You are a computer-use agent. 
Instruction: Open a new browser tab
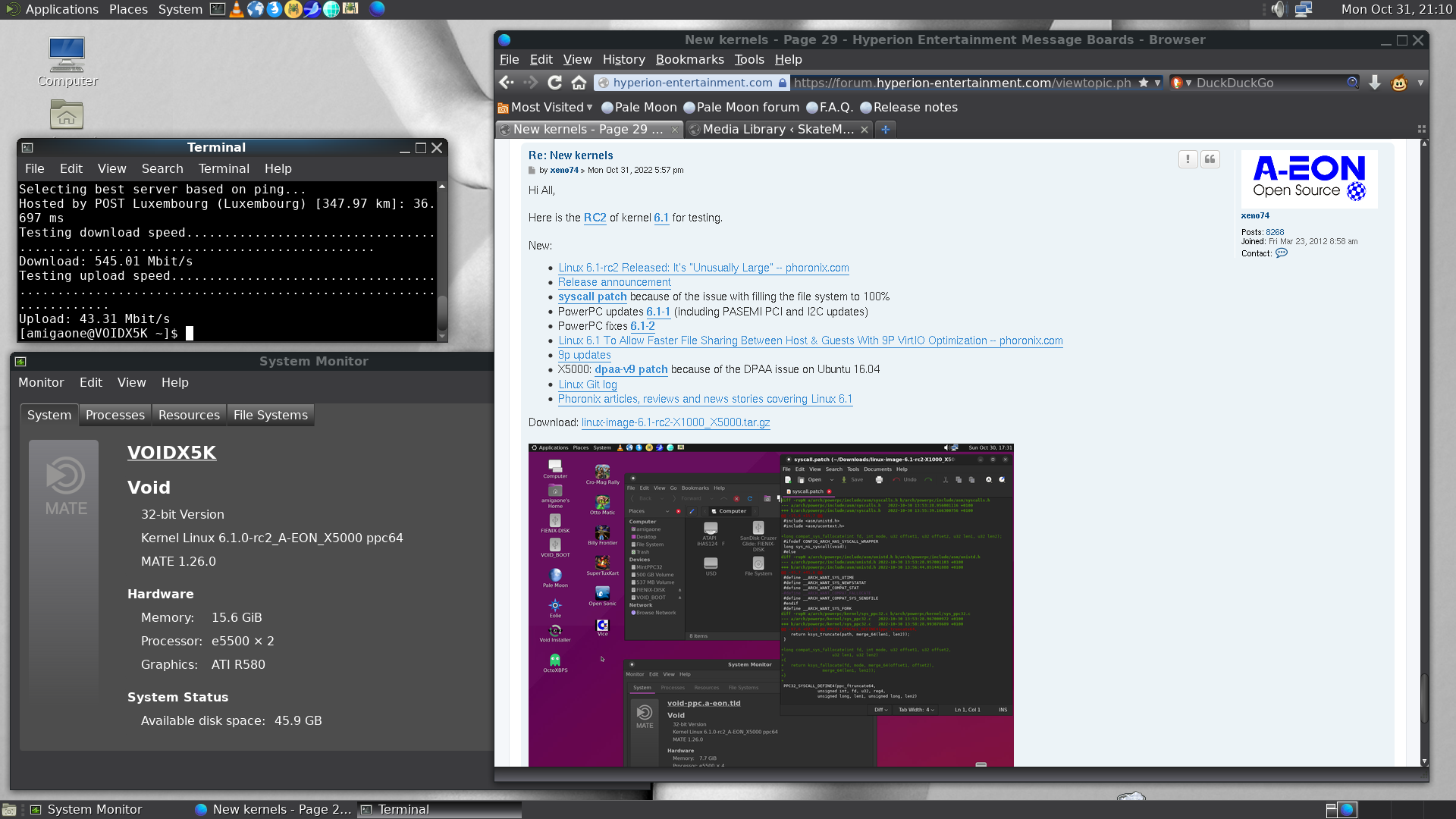pyautogui.click(x=885, y=130)
